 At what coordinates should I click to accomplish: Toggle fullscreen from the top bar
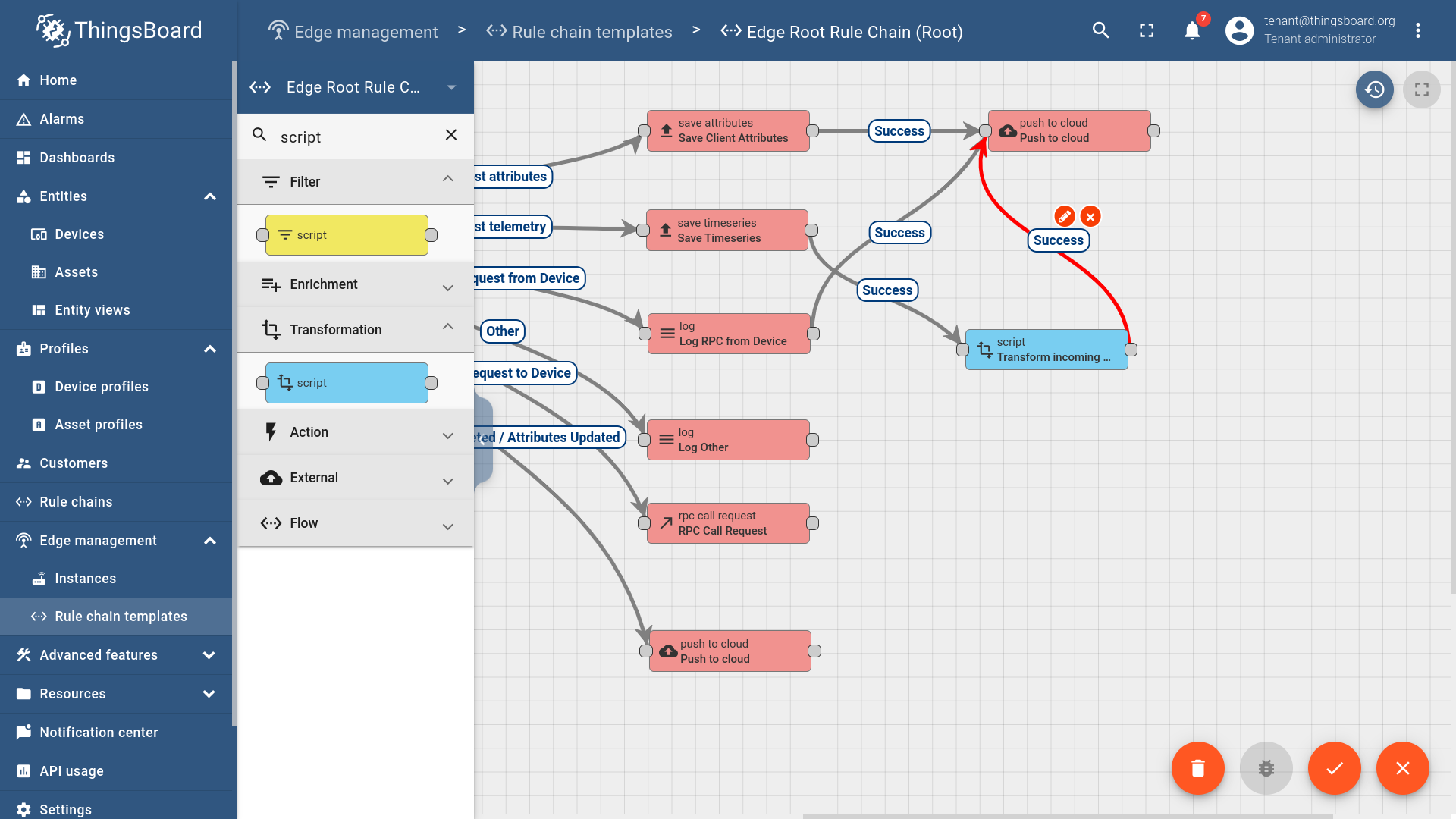coord(1147,30)
